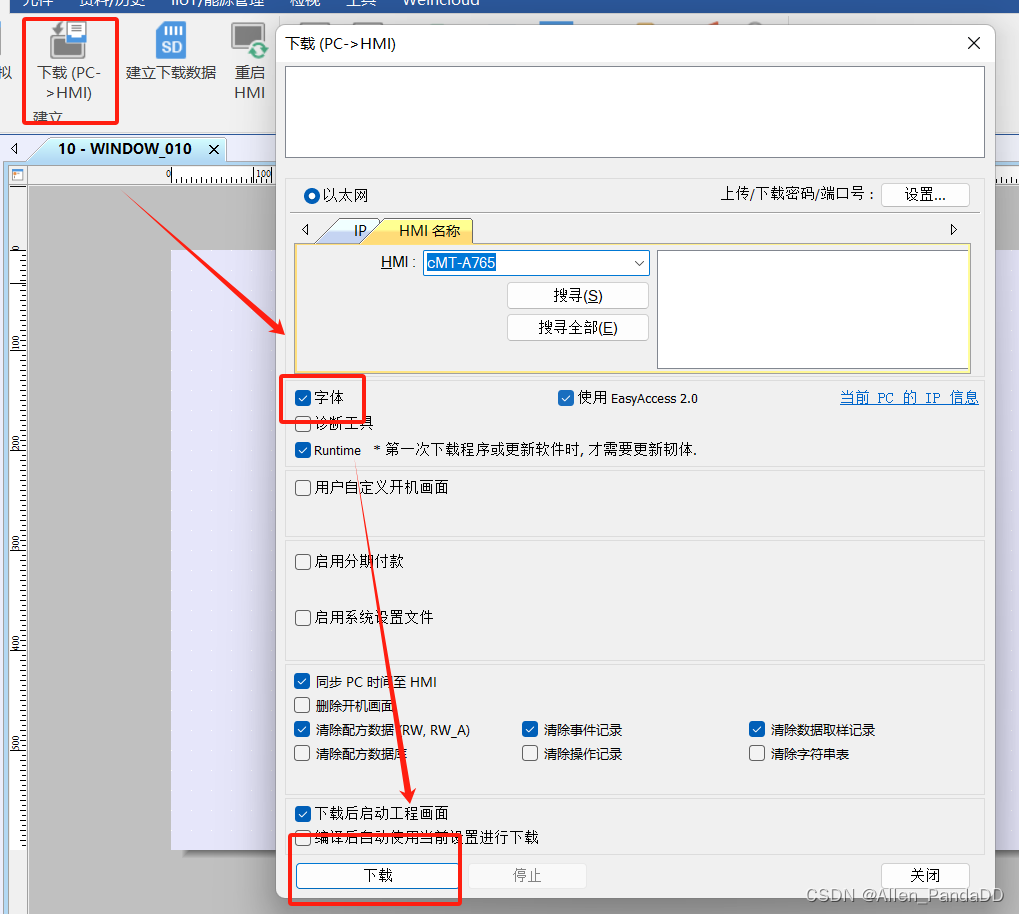Toggle 清除事件记录 checkbox

click(530, 729)
